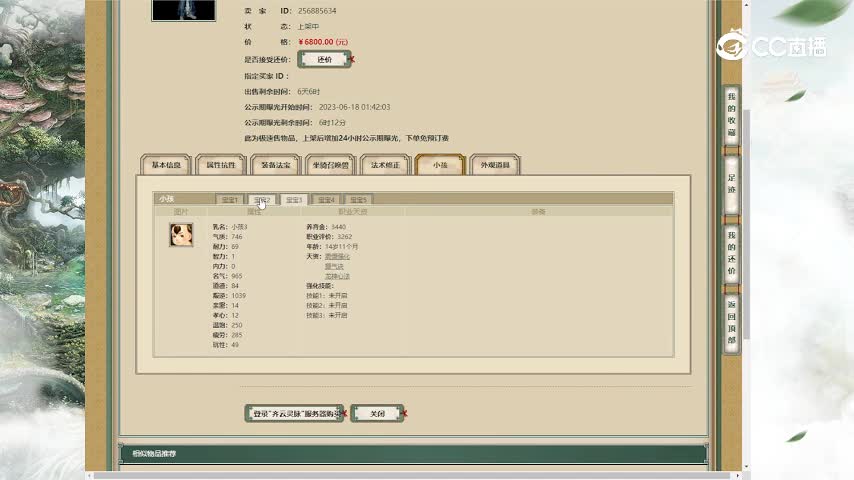The width and height of the screenshot is (854, 480).
Task: Open the 我的还价 sidebar item
Action: [732, 253]
